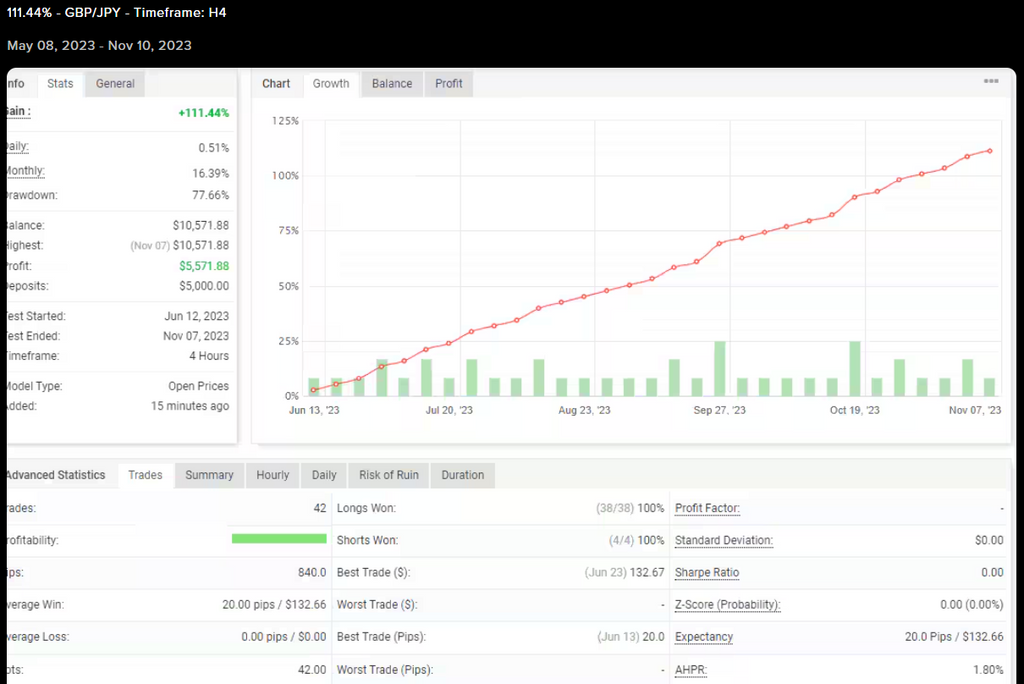The height and width of the screenshot is (684, 1024).
Task: Click the $5,000.00 deposits value
Action: coord(204,286)
